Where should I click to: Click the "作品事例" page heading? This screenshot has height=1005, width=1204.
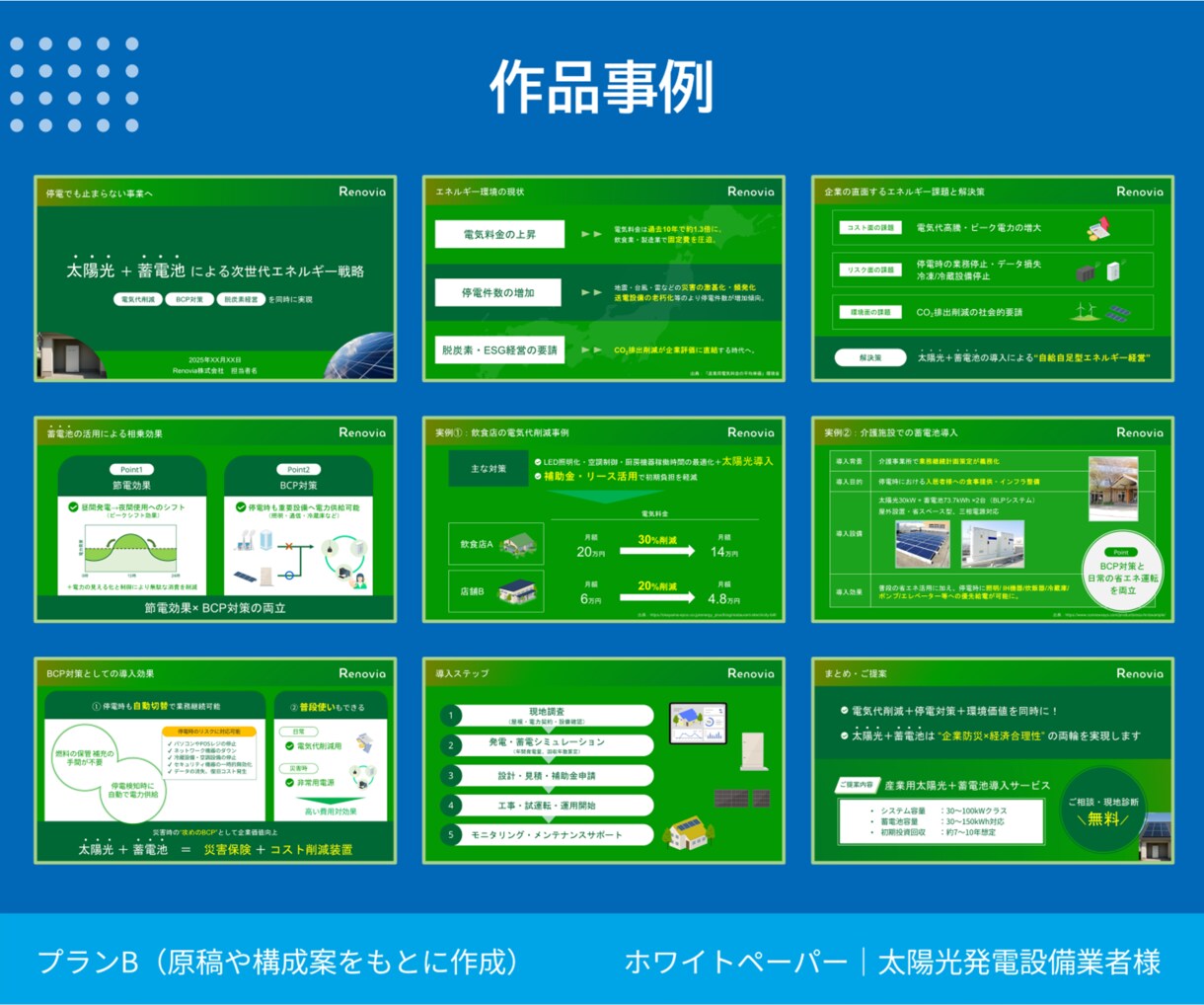tap(601, 87)
